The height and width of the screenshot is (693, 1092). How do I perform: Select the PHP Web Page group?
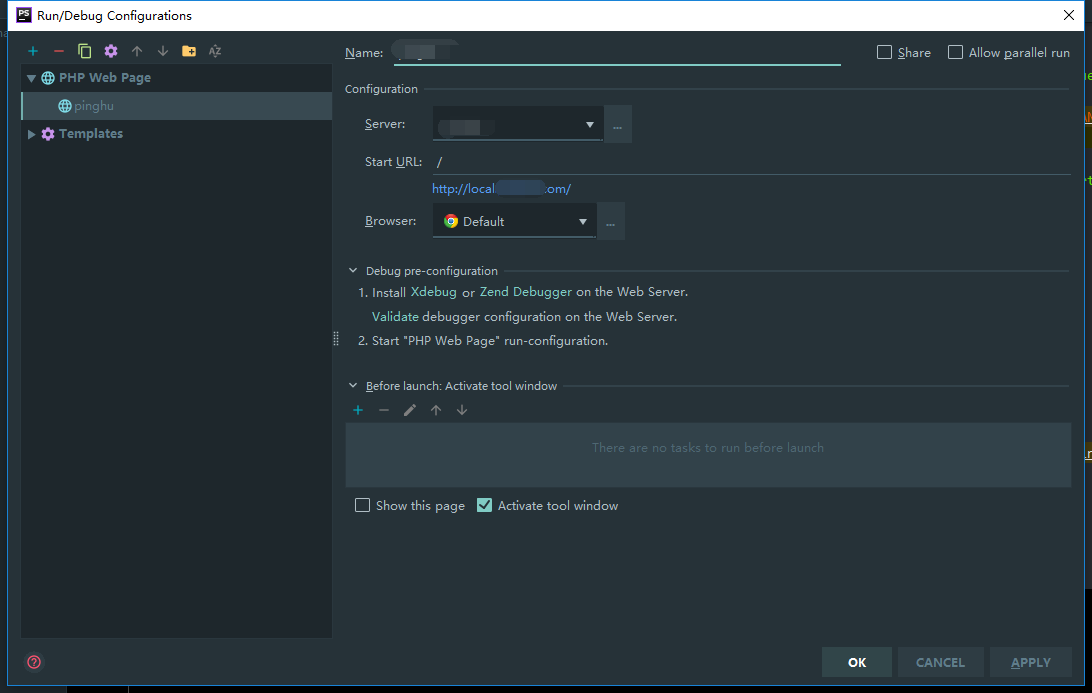[x=104, y=78]
